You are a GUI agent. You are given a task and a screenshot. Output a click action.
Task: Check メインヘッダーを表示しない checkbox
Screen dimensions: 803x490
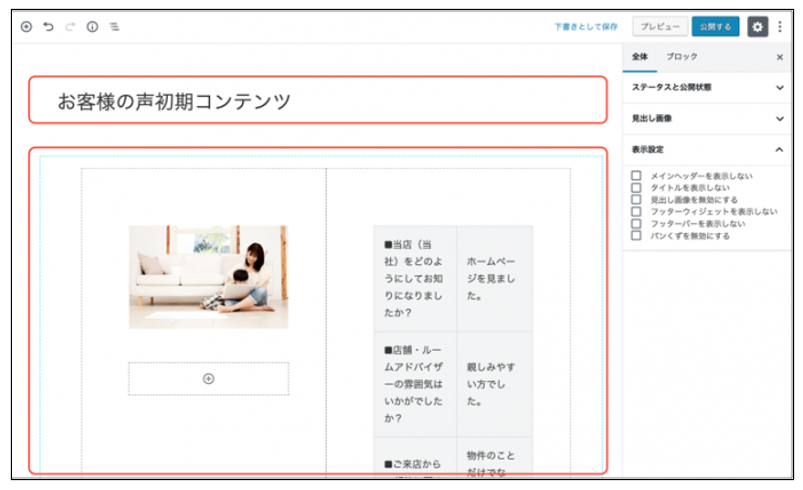(636, 176)
